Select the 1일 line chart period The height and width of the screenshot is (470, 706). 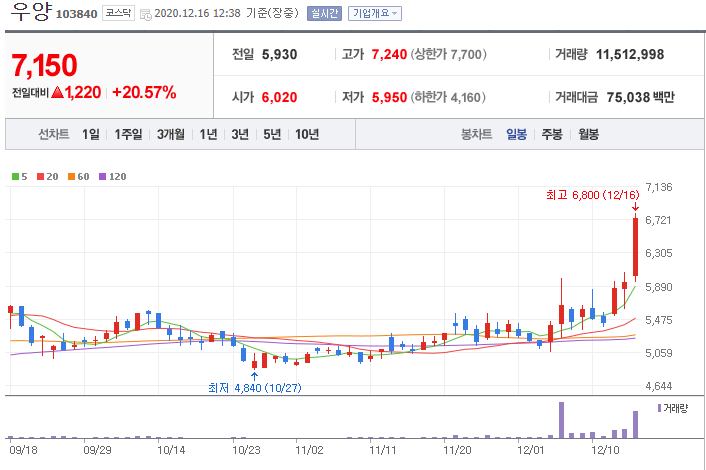[x=91, y=135]
